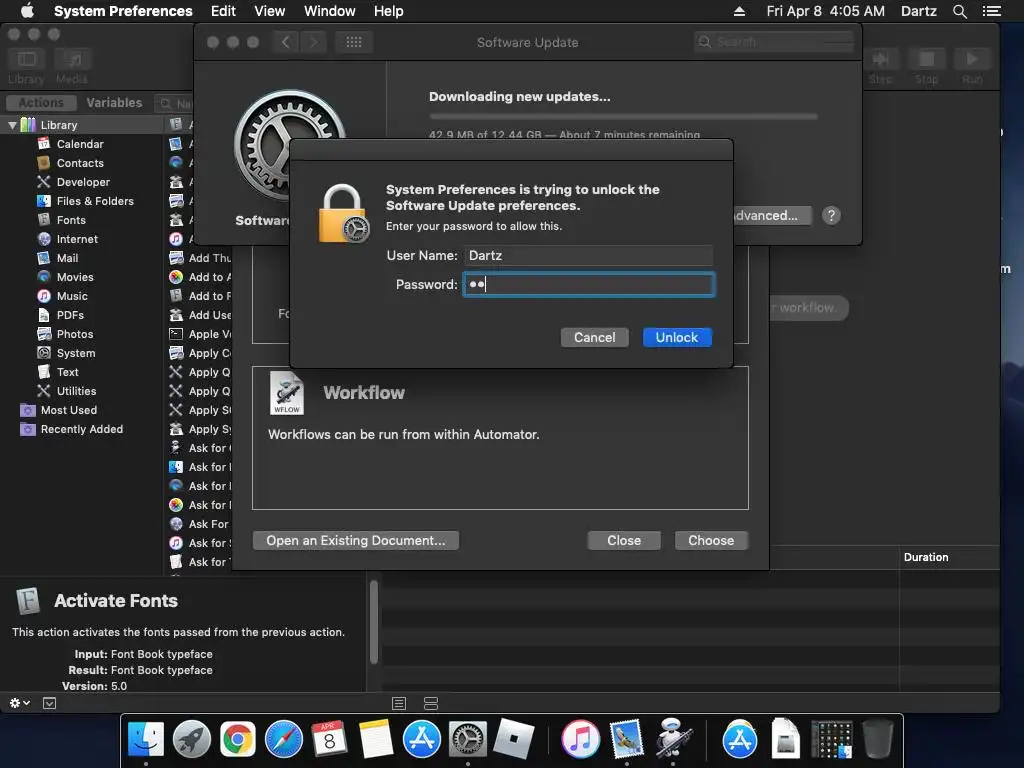
Task: Switch to Actions tab in Automator
Action: [x=41, y=103]
